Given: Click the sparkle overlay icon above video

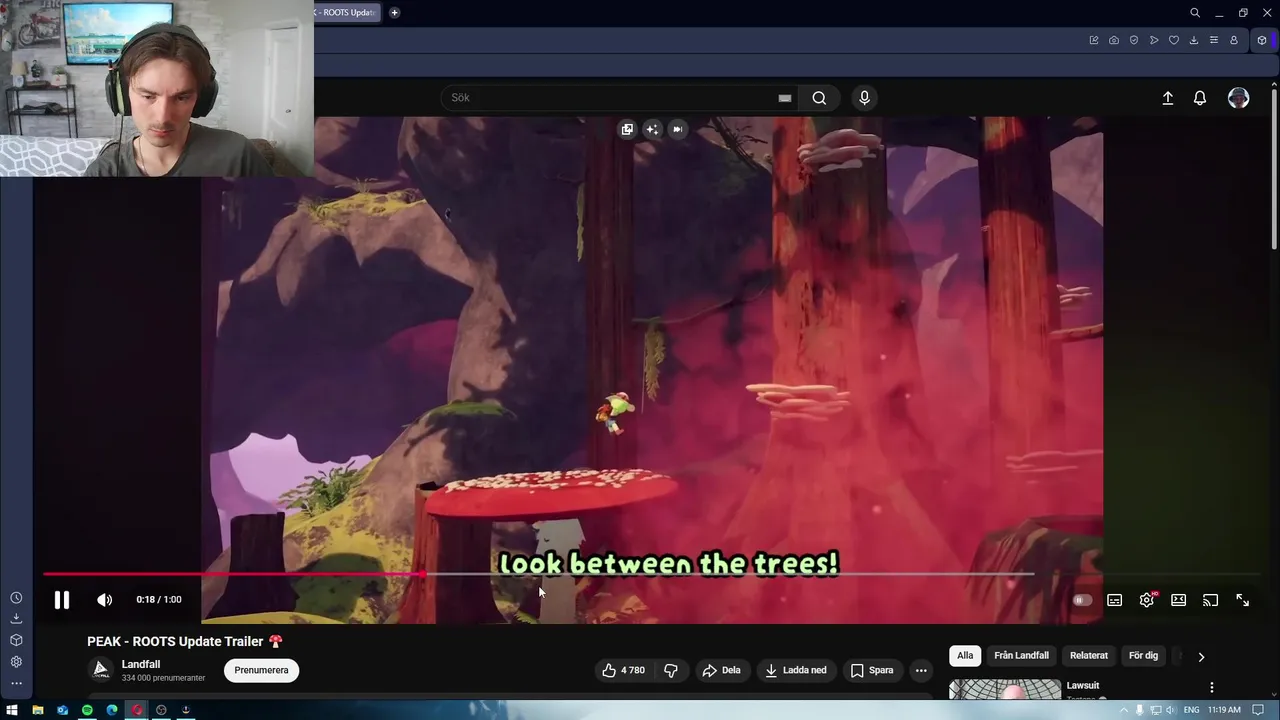Looking at the screenshot, I should pyautogui.click(x=652, y=129).
